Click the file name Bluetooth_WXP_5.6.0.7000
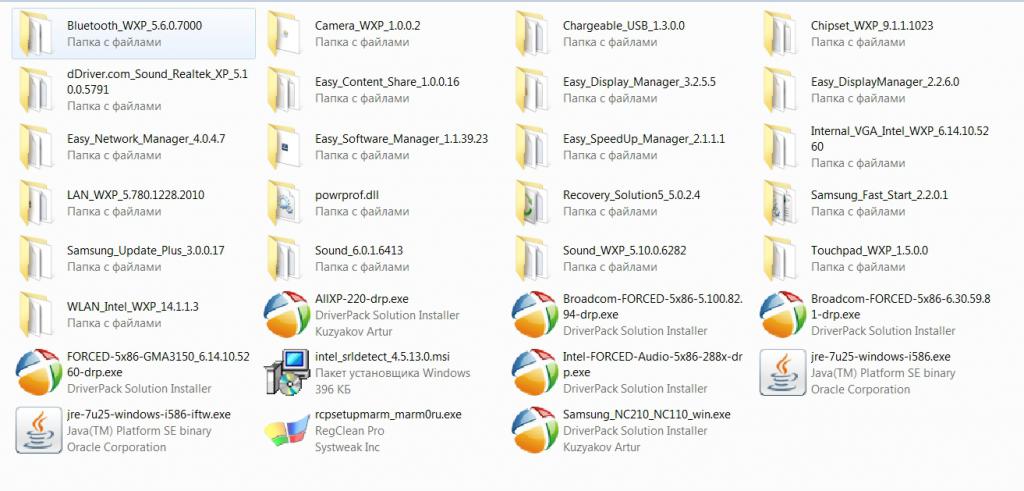Viewport: 1024px width, 491px height. pyautogui.click(x=135, y=26)
